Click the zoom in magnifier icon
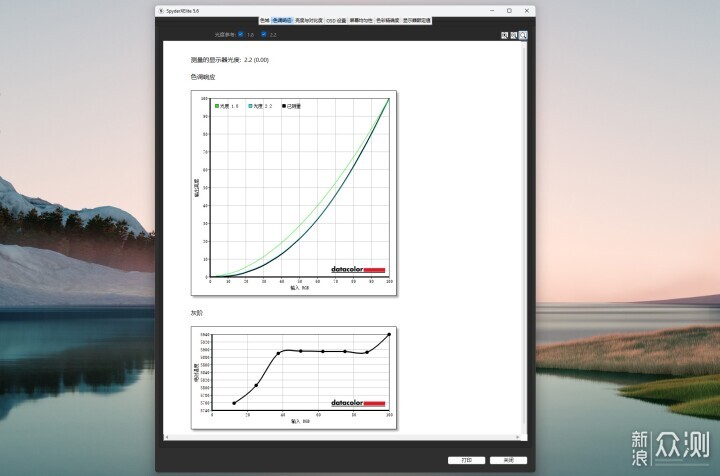Viewport: 720px width, 476px height. click(x=505, y=35)
